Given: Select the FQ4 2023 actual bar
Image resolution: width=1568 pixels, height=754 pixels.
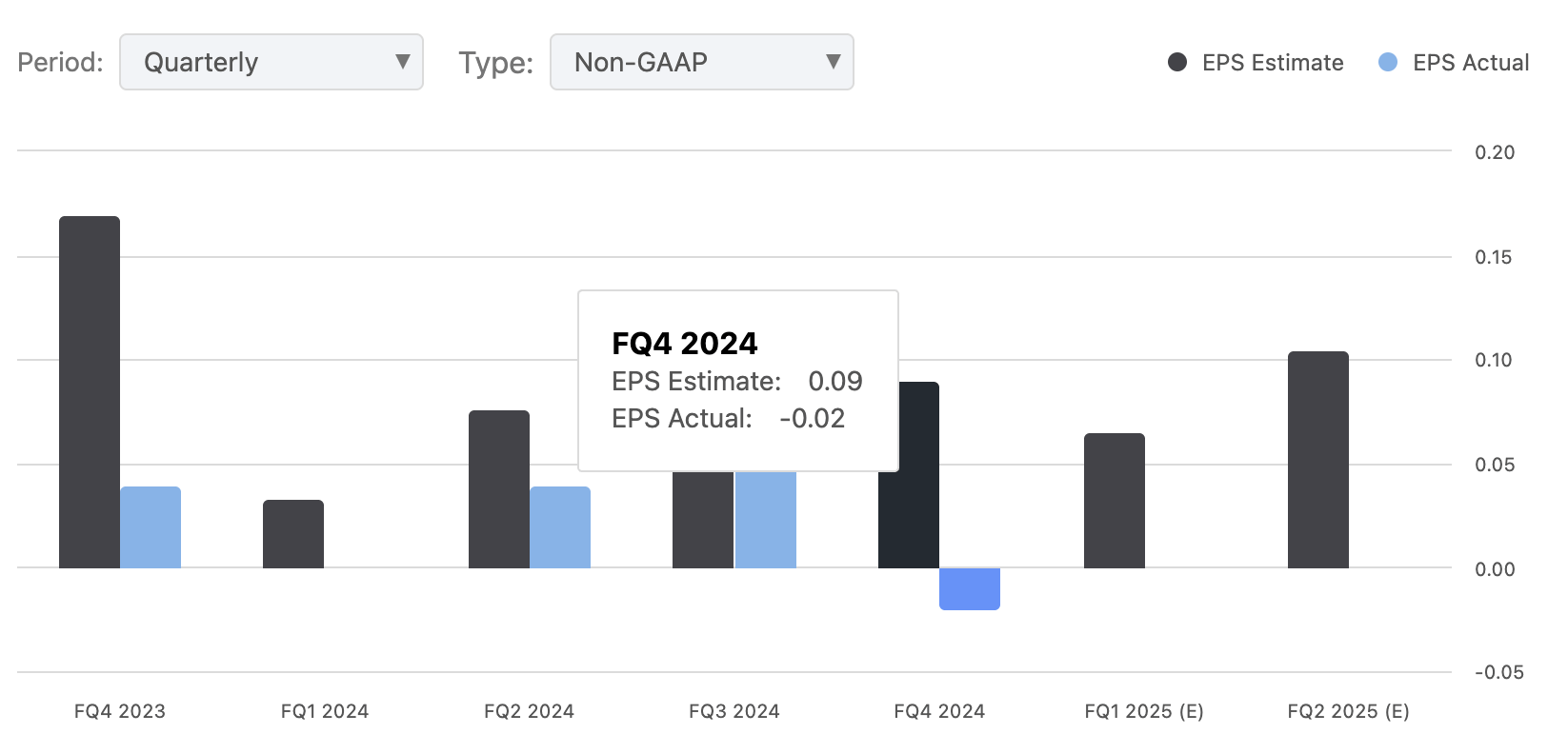Looking at the screenshot, I should pyautogui.click(x=151, y=527).
